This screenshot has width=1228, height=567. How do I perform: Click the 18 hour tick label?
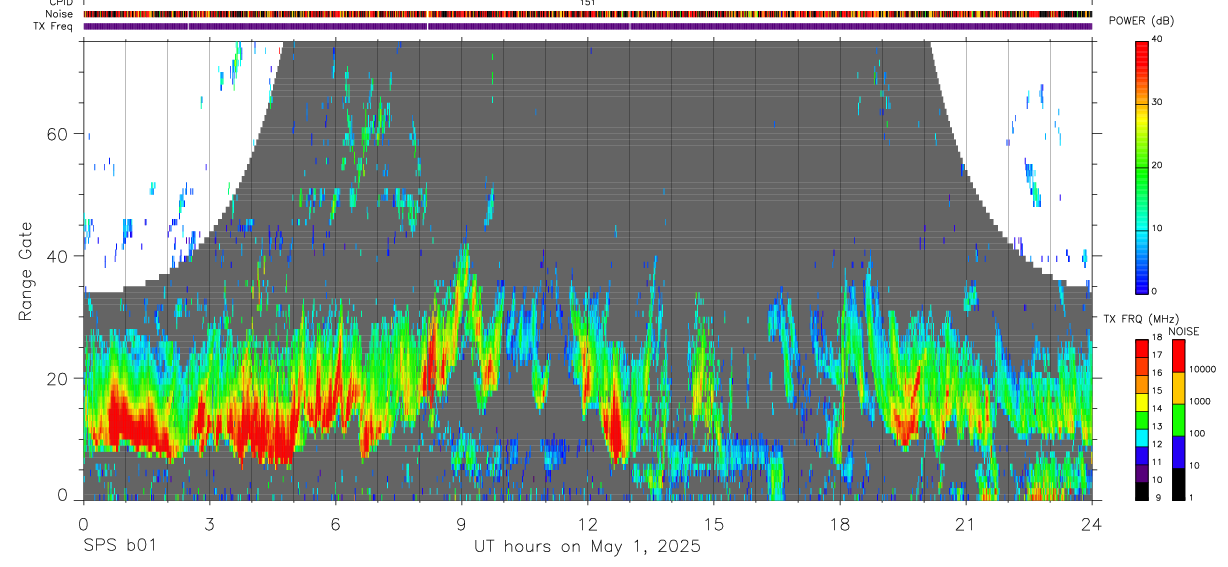click(839, 523)
